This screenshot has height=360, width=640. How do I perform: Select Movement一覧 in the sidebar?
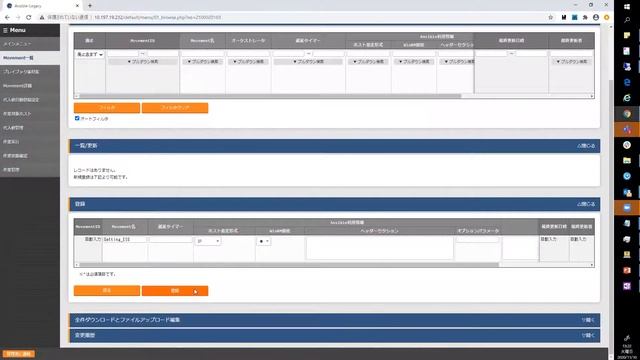(30, 58)
